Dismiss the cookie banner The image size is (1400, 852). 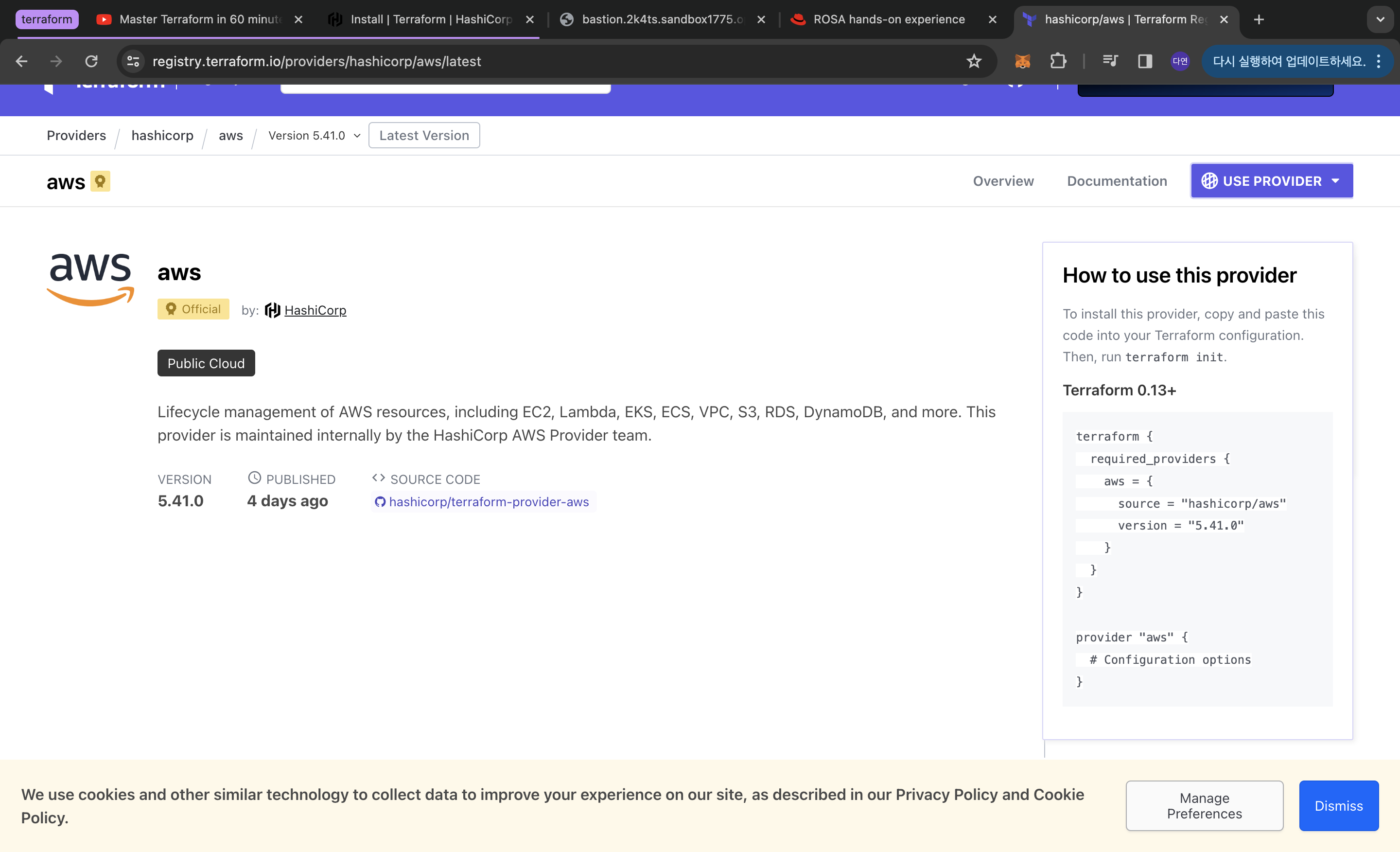tap(1338, 806)
